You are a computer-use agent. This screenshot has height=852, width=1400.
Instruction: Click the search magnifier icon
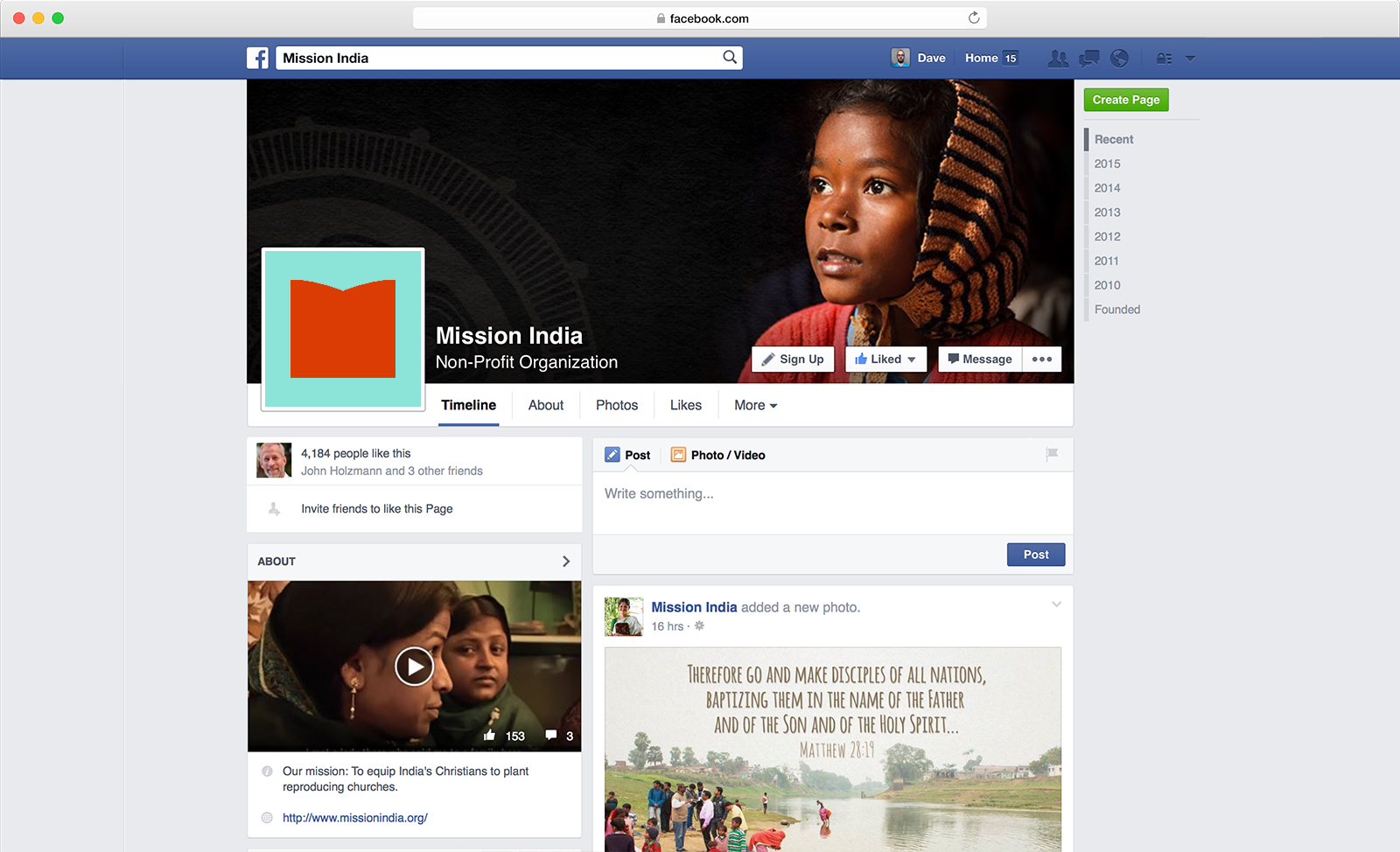point(730,58)
